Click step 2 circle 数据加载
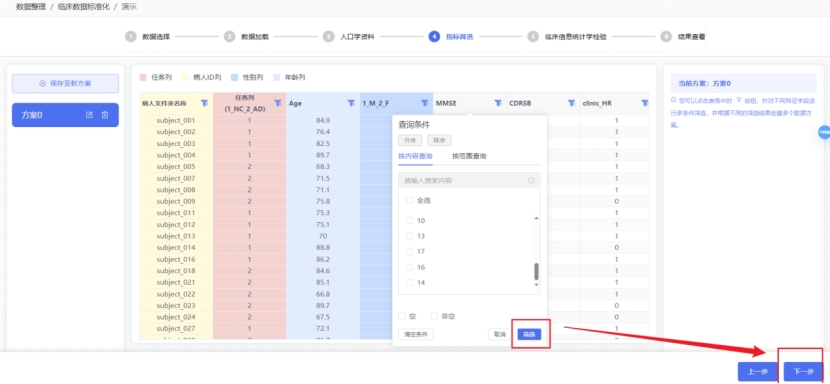Screen dimensions: 830x384 229,37
